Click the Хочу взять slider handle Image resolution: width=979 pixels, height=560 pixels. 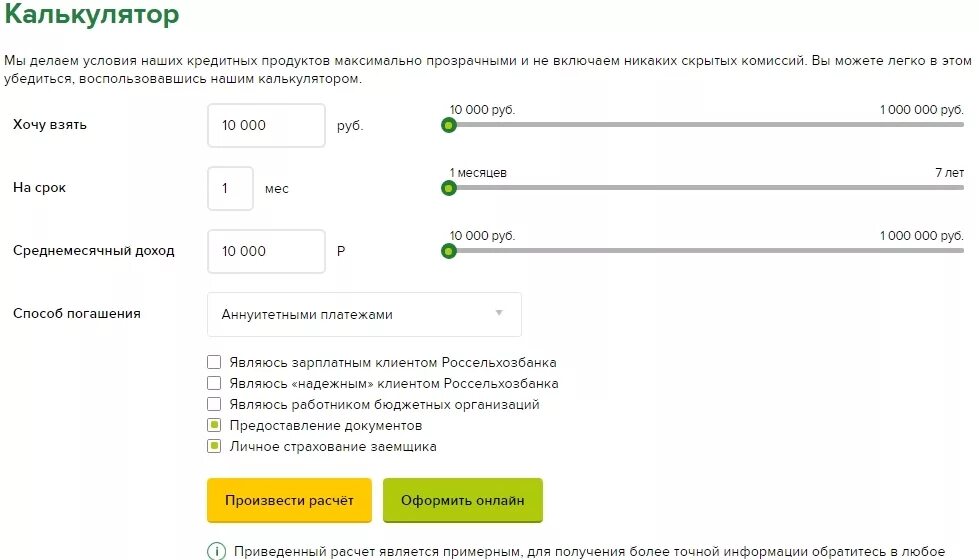pyautogui.click(x=448, y=125)
